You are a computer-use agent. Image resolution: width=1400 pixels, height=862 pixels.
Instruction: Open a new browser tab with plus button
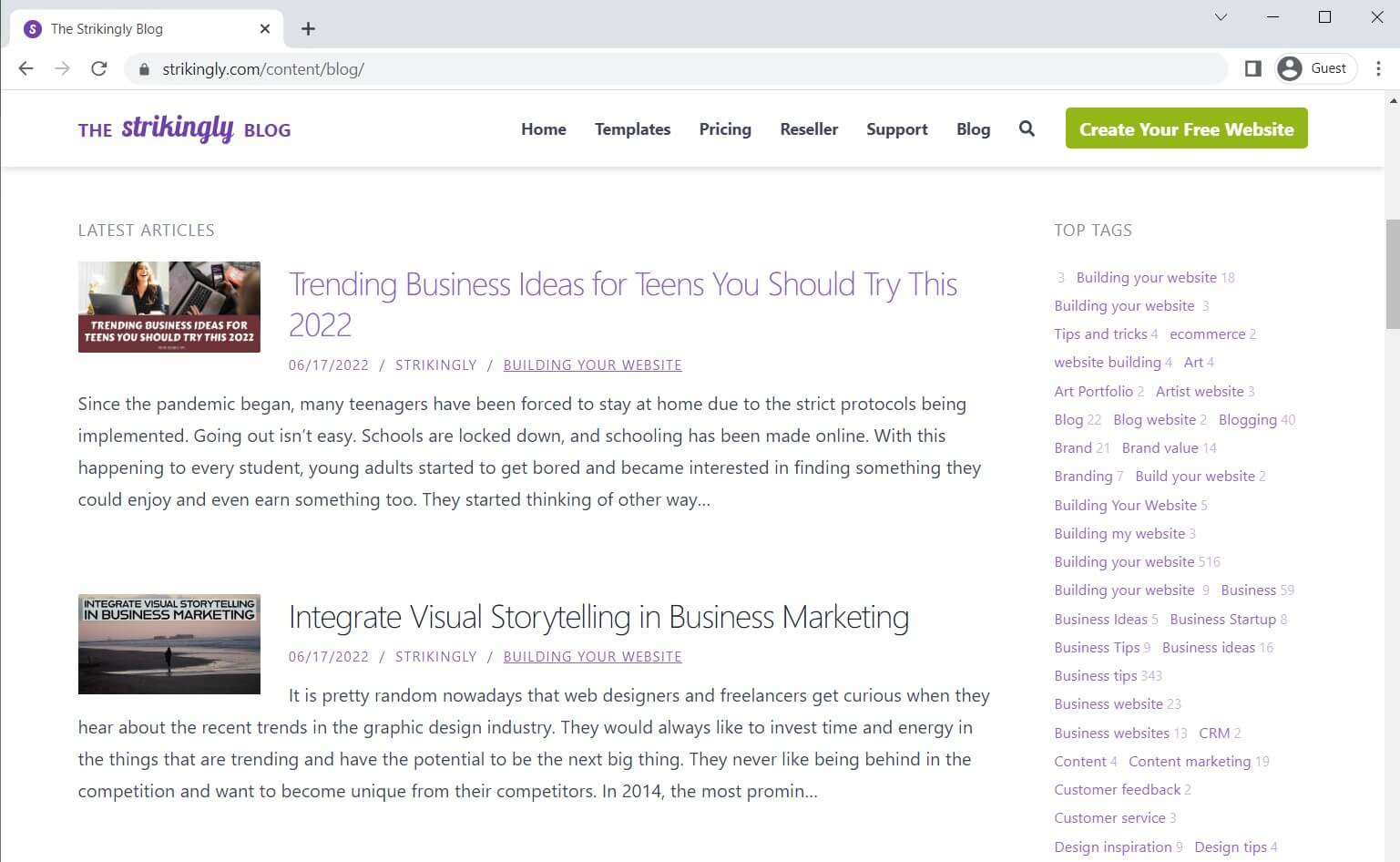[x=308, y=28]
